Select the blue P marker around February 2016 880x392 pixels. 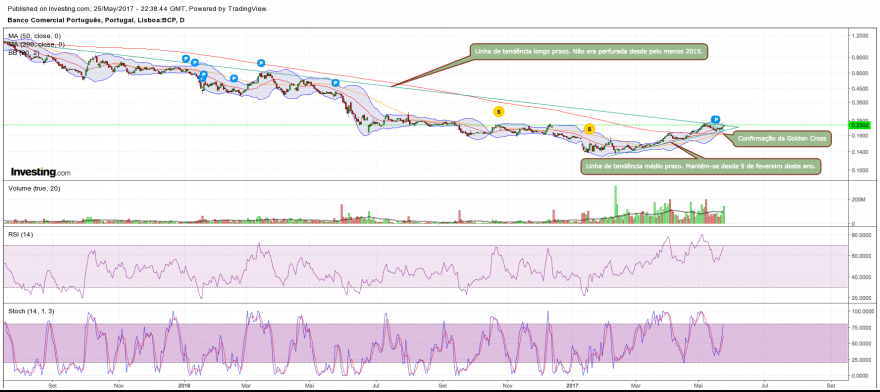coord(233,78)
